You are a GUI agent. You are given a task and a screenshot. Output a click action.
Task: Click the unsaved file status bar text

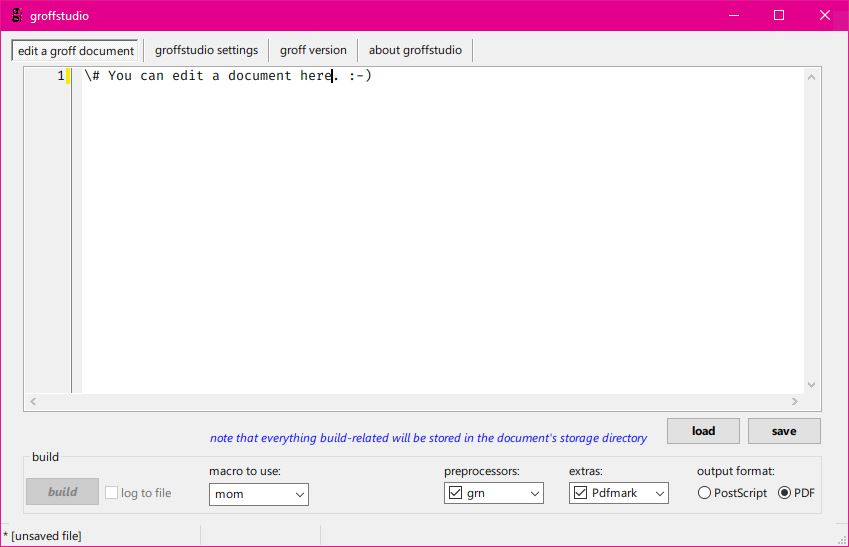click(42, 536)
